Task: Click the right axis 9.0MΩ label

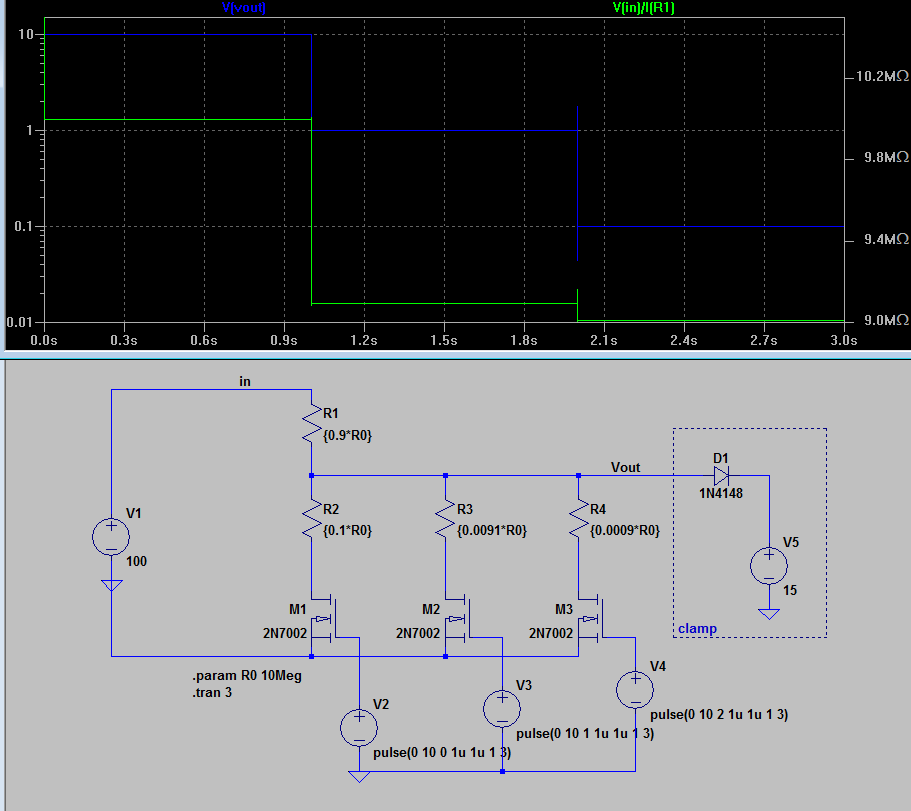Action: pos(887,320)
